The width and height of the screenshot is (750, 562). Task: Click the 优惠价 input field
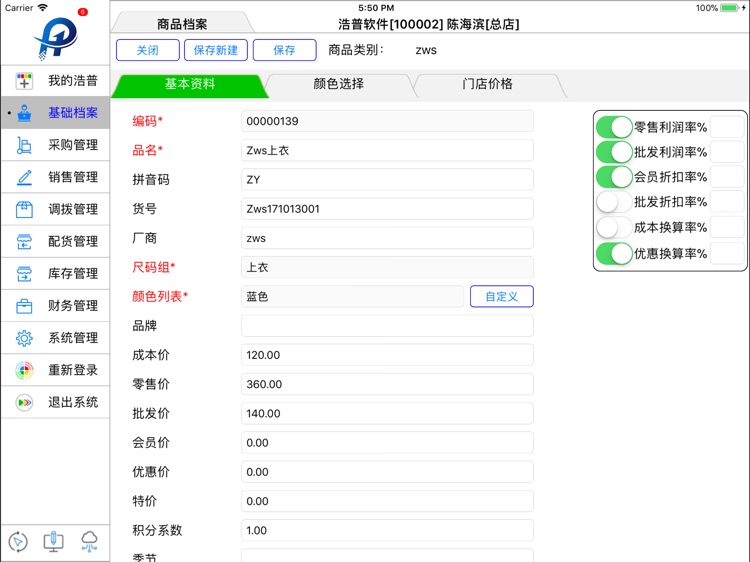[387, 472]
